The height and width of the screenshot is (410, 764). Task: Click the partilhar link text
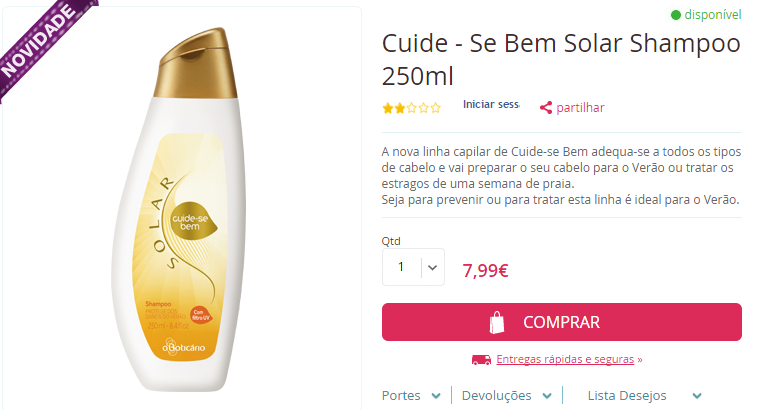click(580, 108)
